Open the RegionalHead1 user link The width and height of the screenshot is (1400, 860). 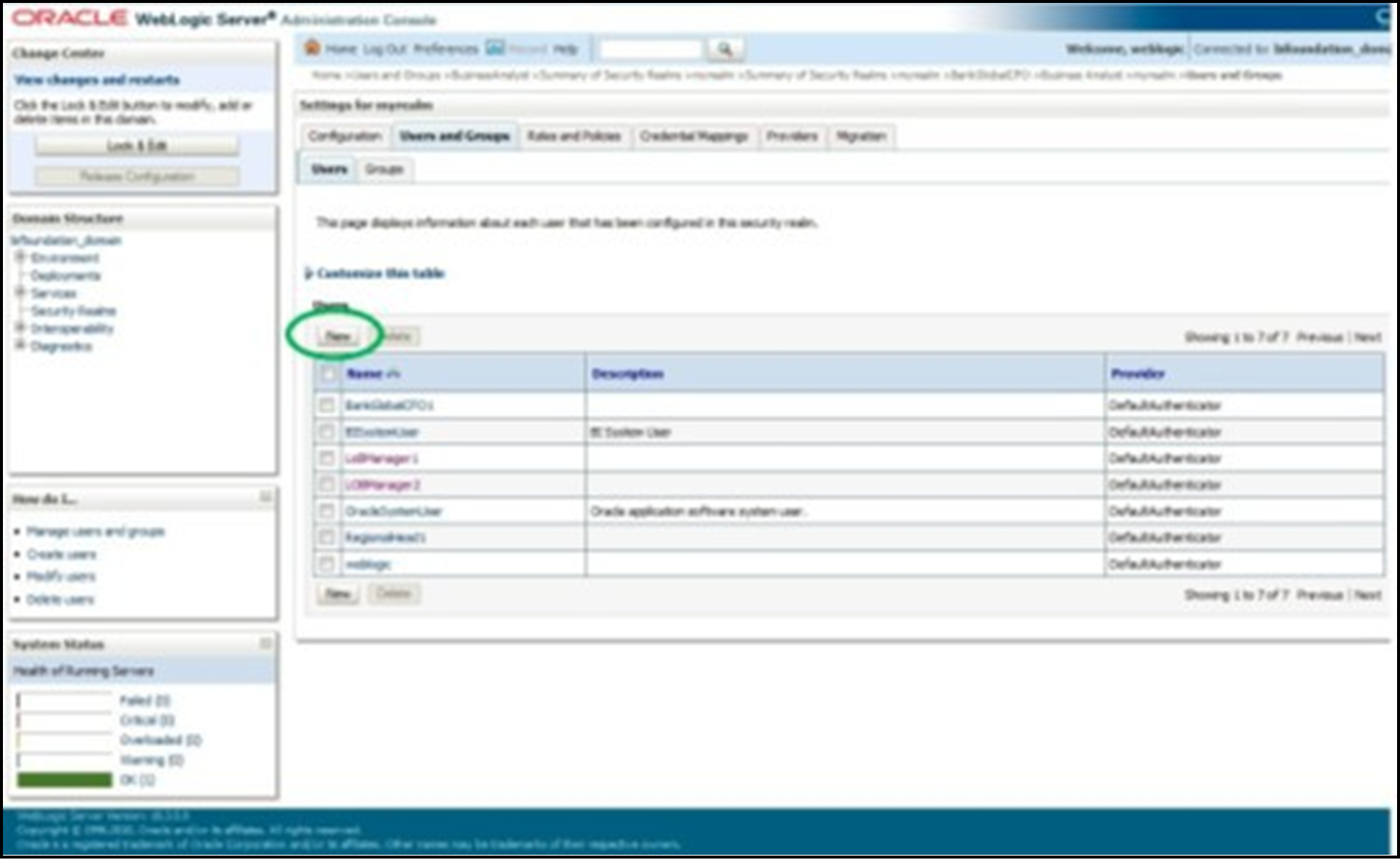tap(386, 537)
